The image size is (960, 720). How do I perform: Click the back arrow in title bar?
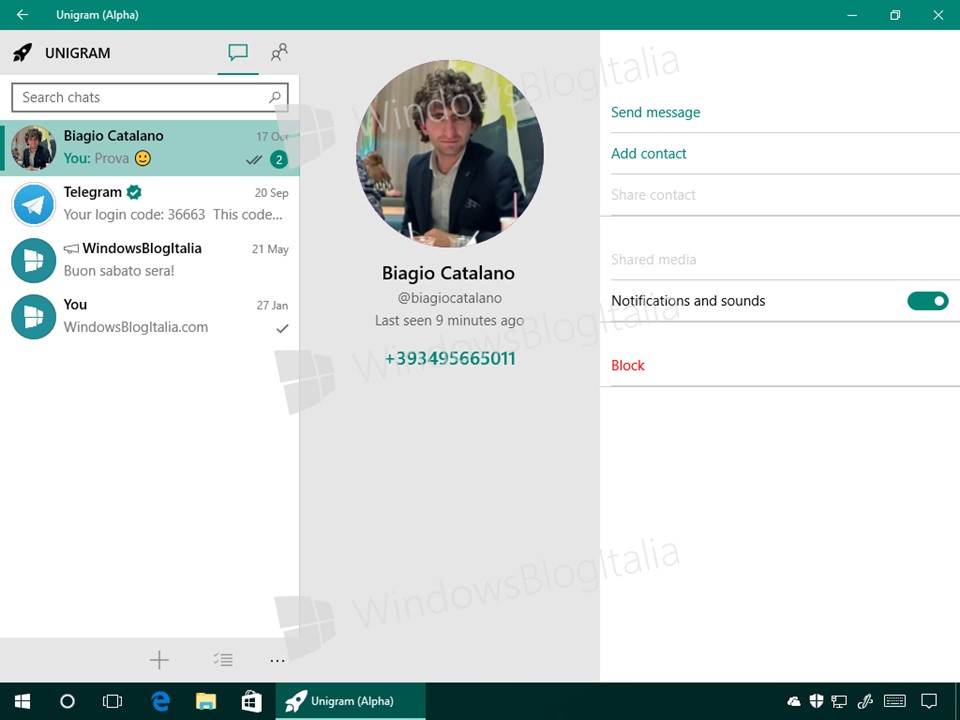[x=22, y=14]
